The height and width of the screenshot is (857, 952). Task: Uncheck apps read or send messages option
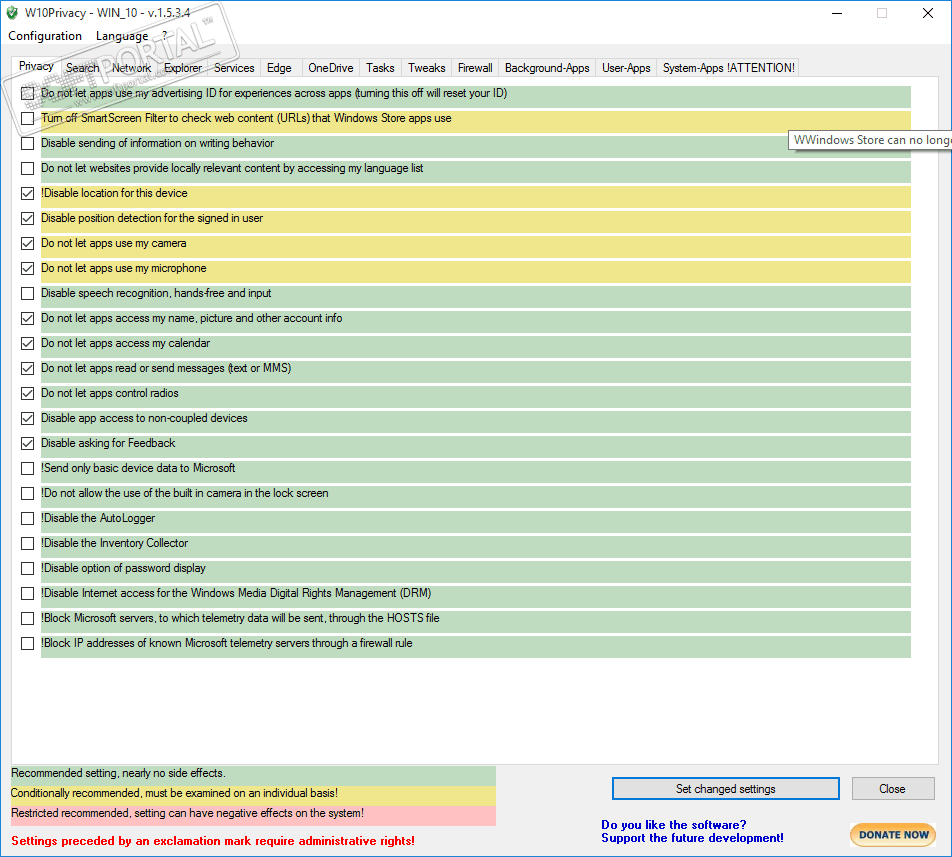click(x=27, y=368)
